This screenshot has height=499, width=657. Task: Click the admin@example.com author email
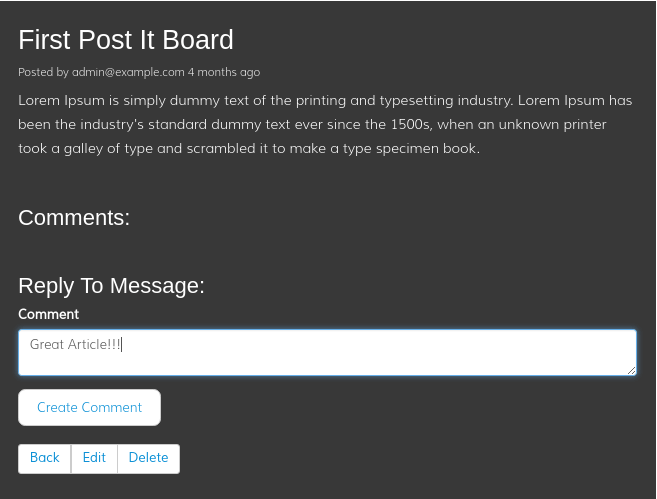[x=128, y=72]
